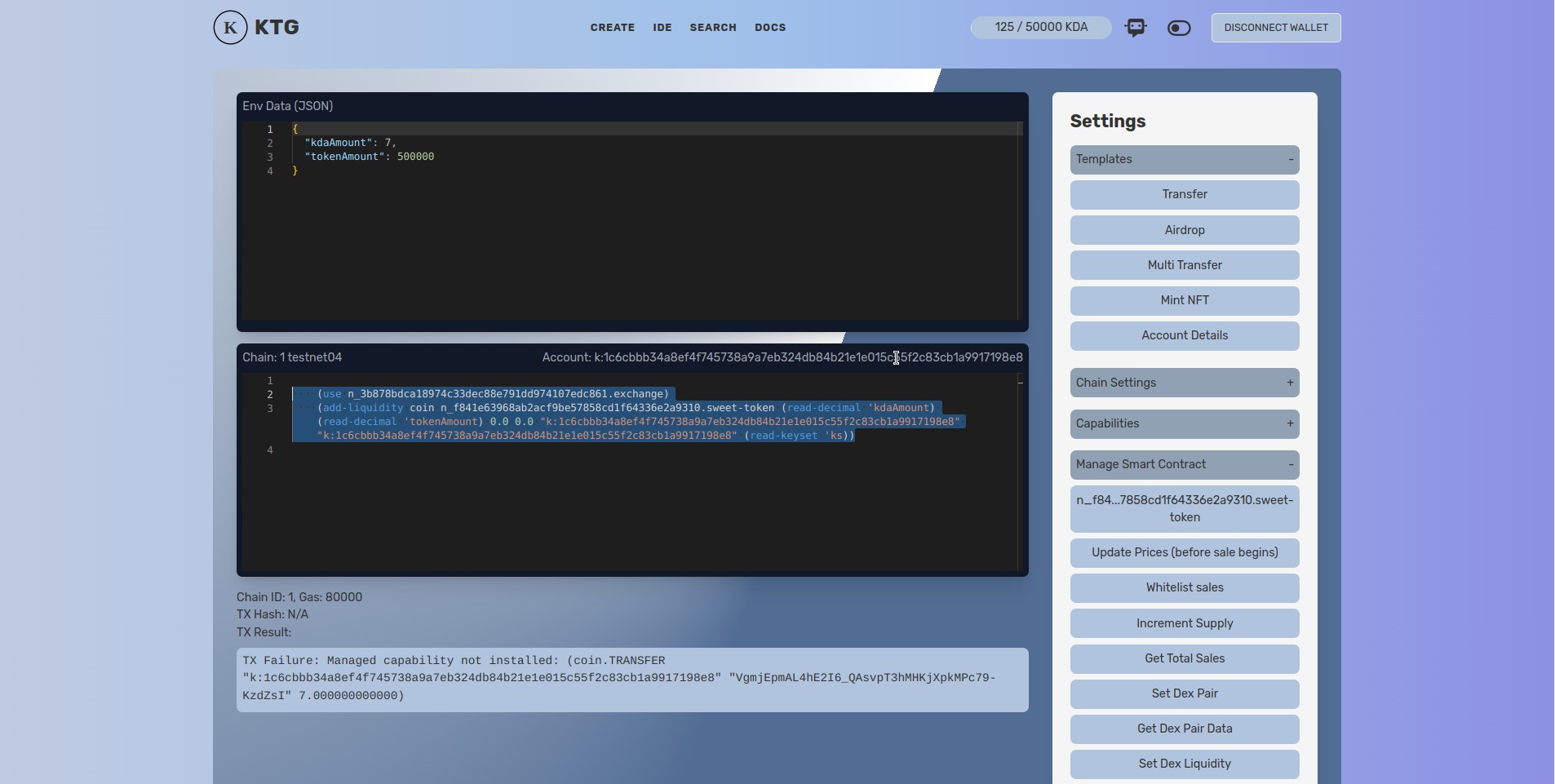The image size is (1555, 784).
Task: Open the Account Details template
Action: coord(1185,335)
